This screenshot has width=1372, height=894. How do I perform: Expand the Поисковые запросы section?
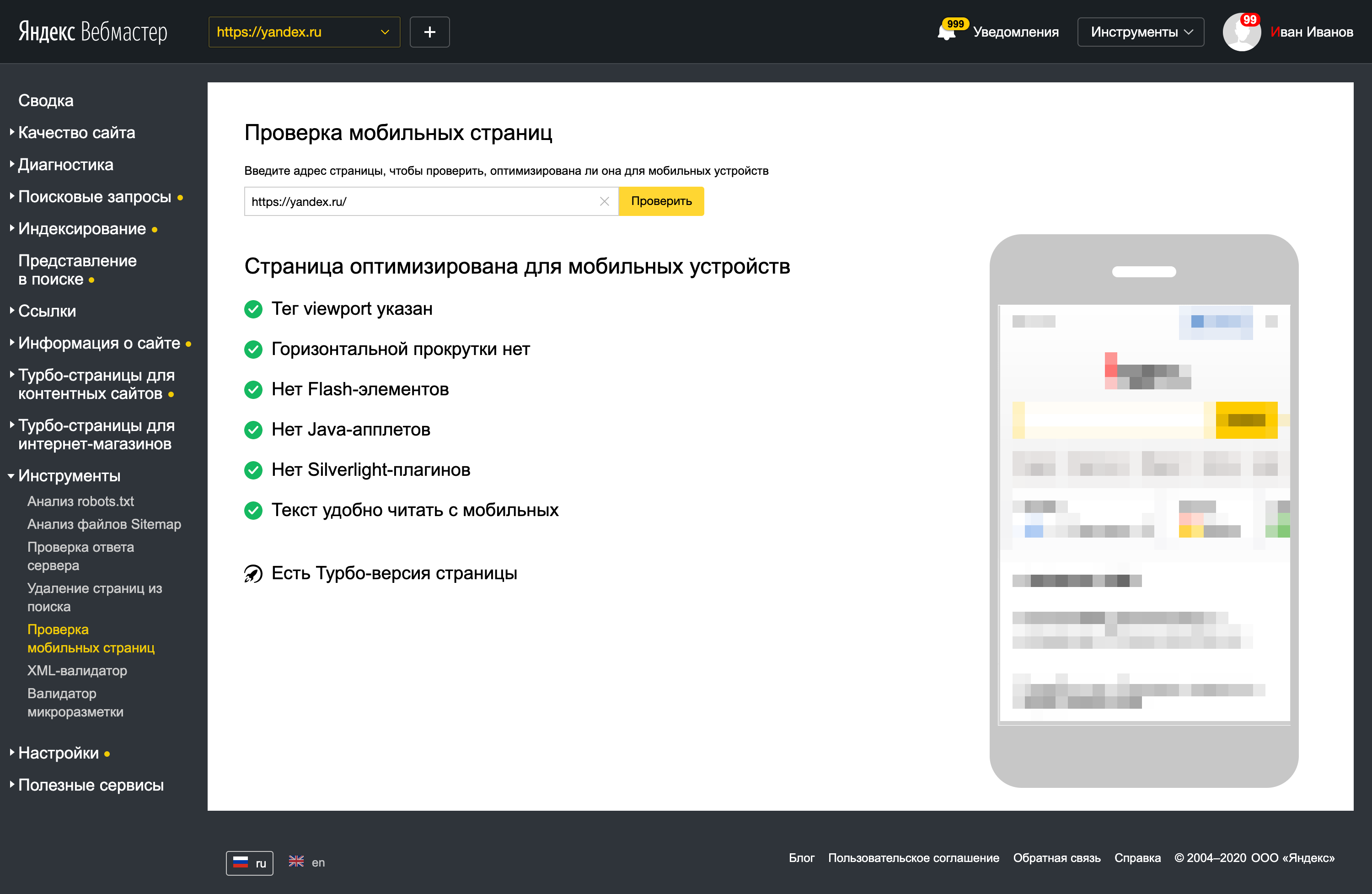(x=95, y=197)
